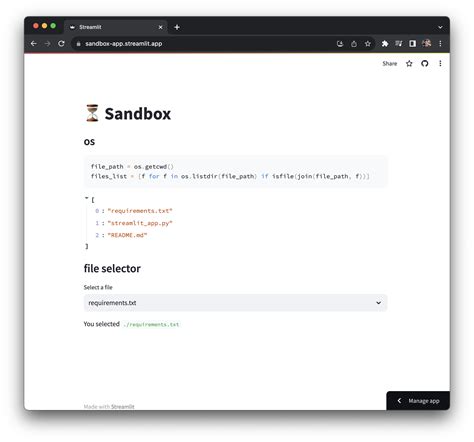474x442 pixels.
Task: Click the file selector heading
Action: click(112, 268)
